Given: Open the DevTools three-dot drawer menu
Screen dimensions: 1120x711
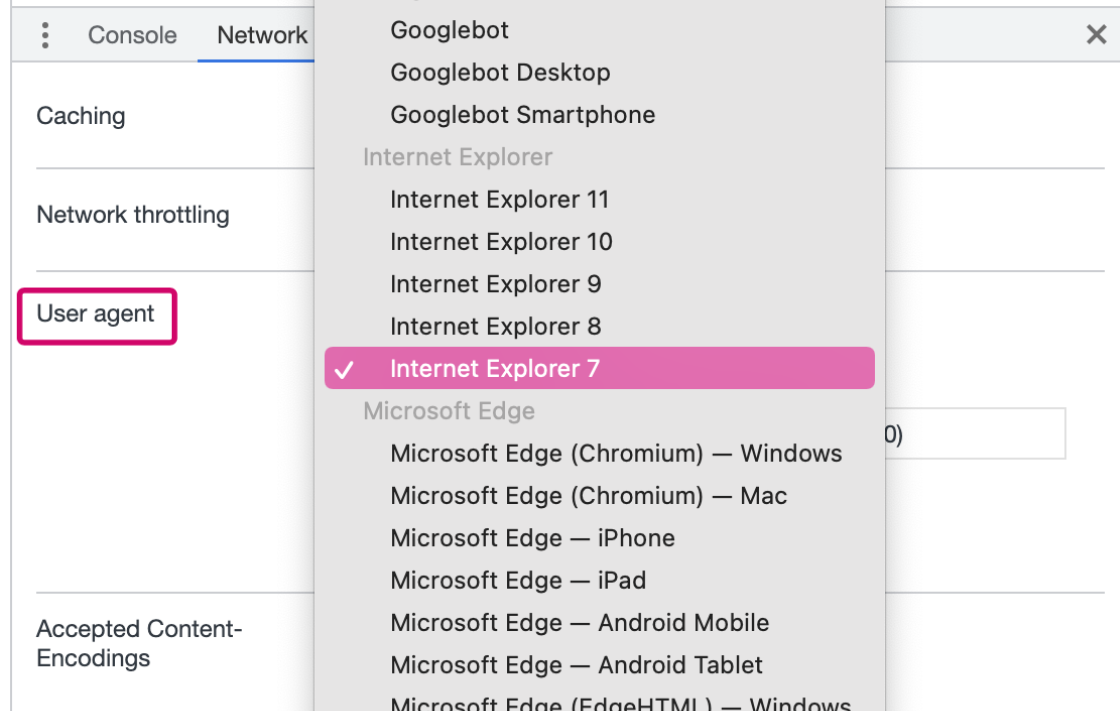Looking at the screenshot, I should [x=45, y=35].
